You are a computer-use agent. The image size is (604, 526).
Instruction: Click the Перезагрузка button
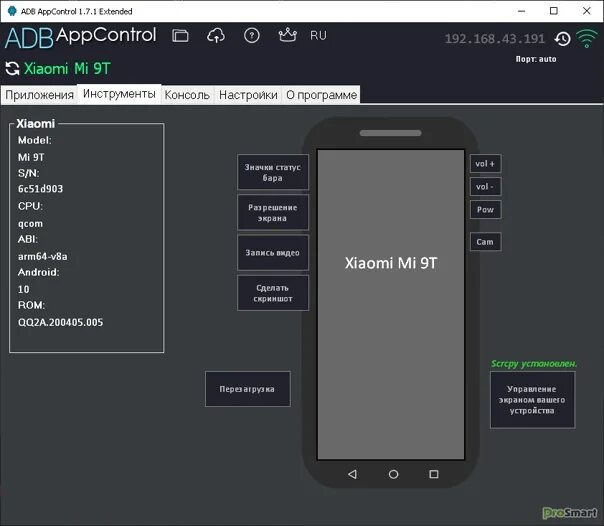(x=248, y=389)
